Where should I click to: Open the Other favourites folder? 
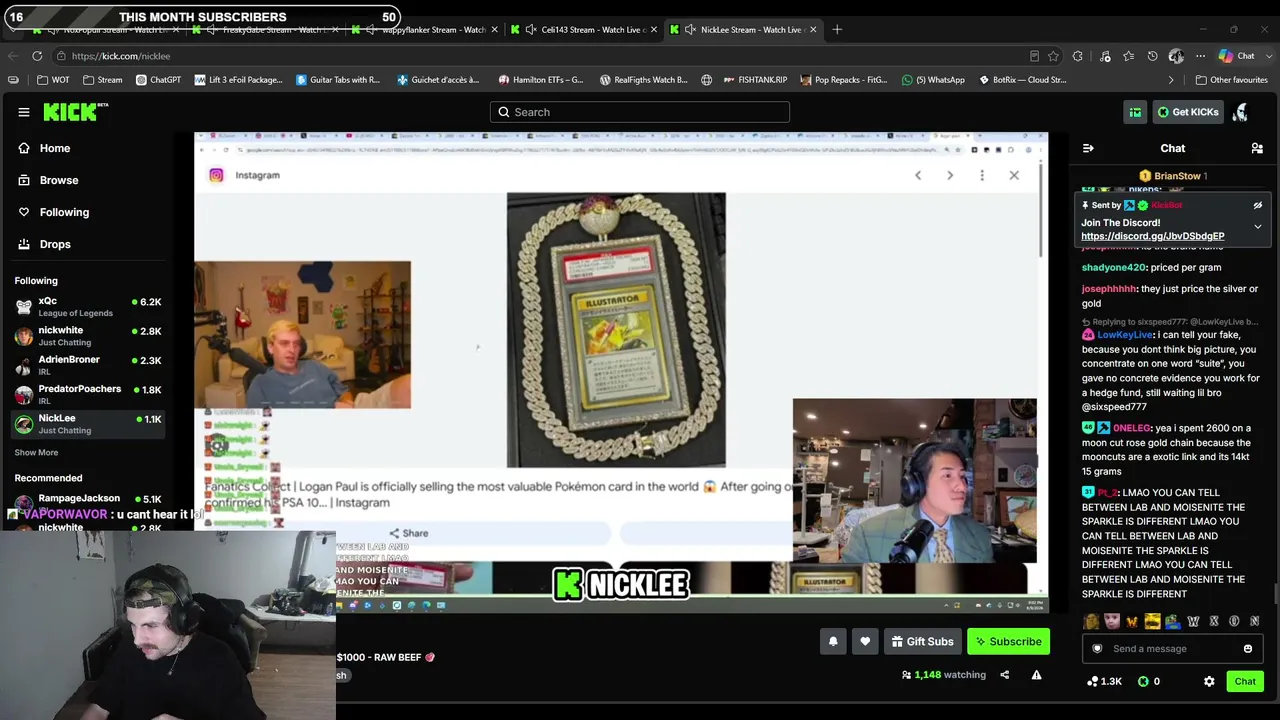1231,80
